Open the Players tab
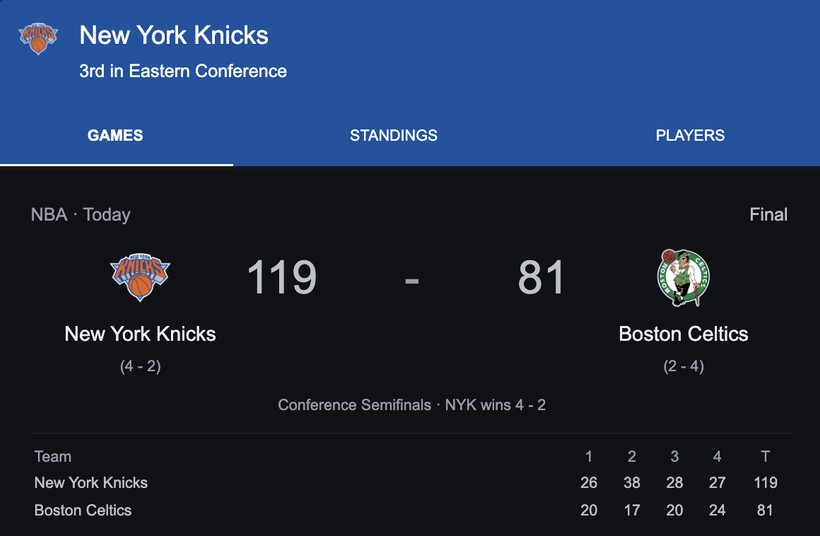The image size is (820, 536). click(x=690, y=135)
